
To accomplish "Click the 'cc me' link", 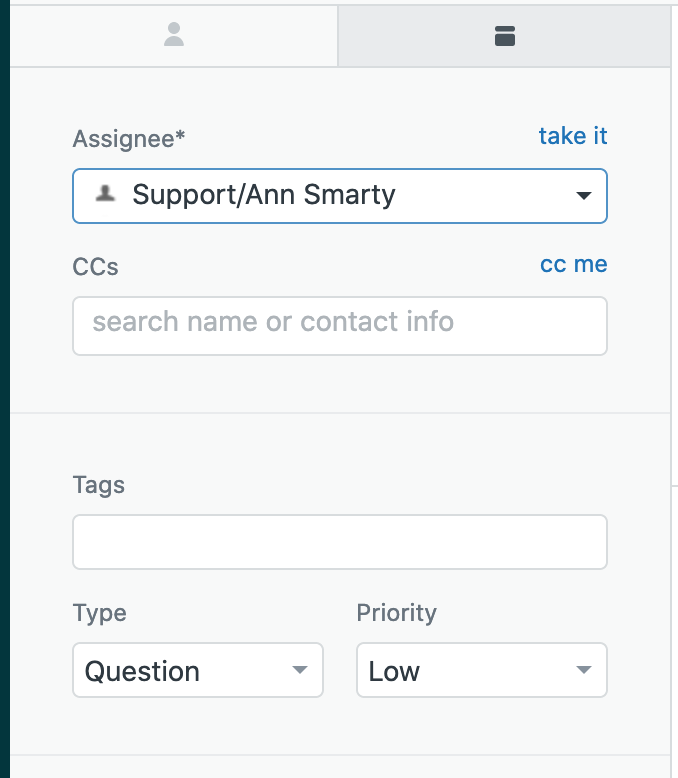I will pos(573,264).
